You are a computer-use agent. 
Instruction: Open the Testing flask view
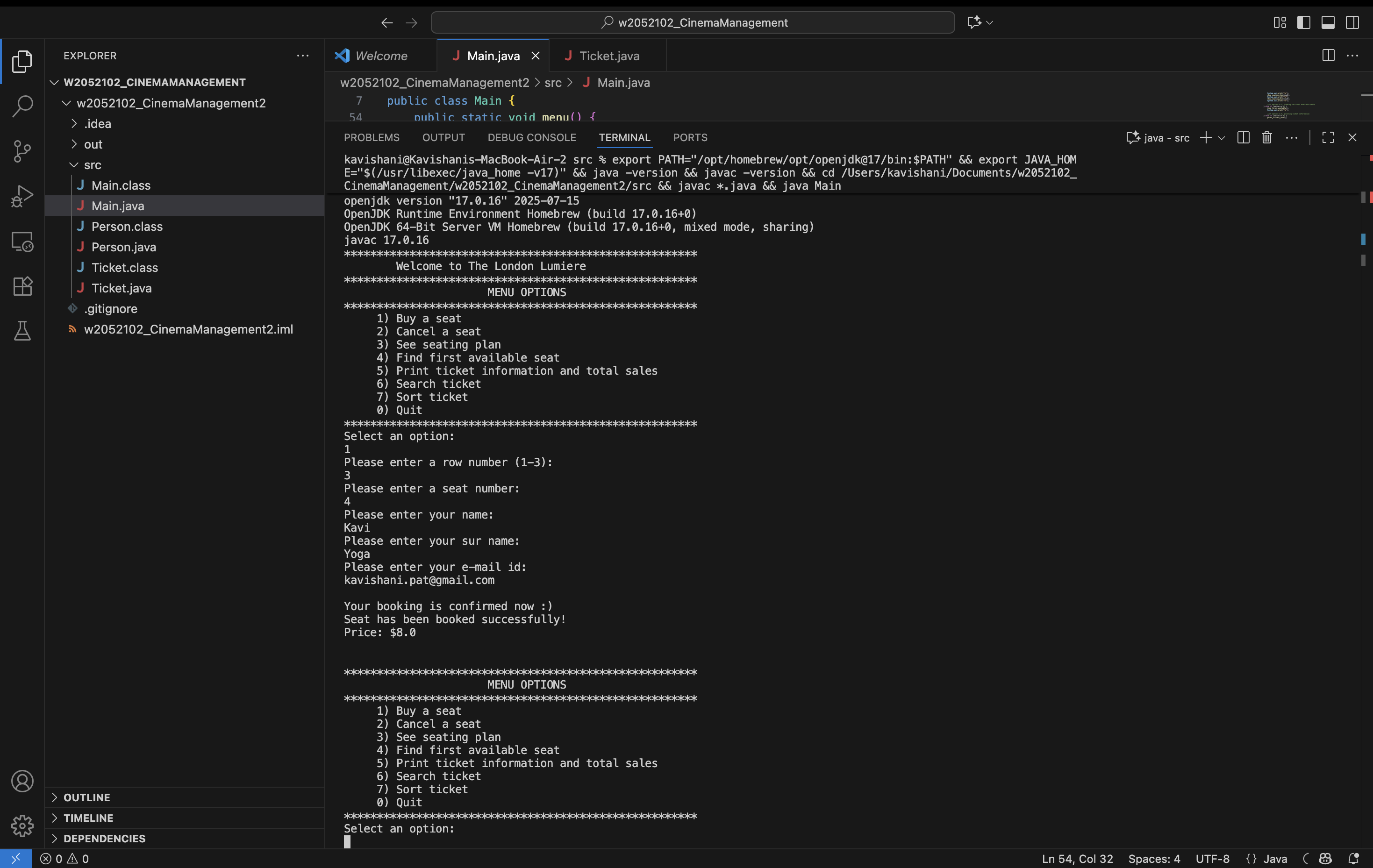[22, 331]
